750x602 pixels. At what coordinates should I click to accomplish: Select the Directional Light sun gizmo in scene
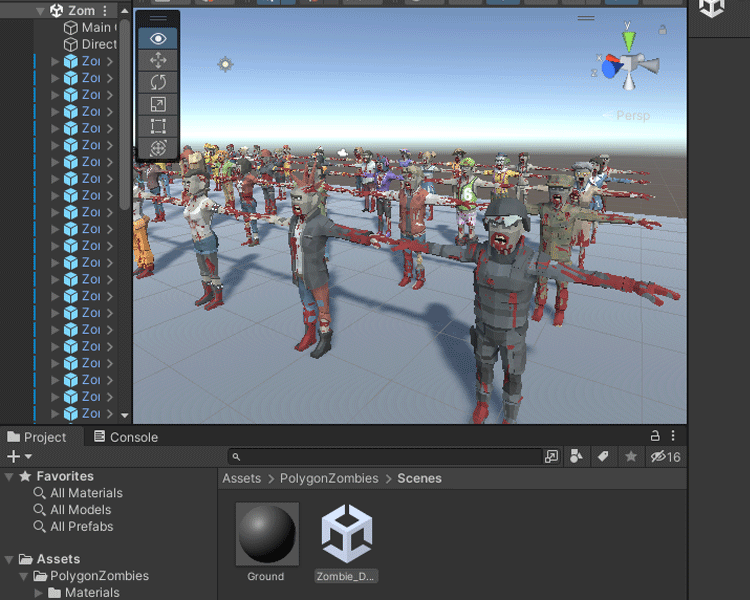[225, 64]
